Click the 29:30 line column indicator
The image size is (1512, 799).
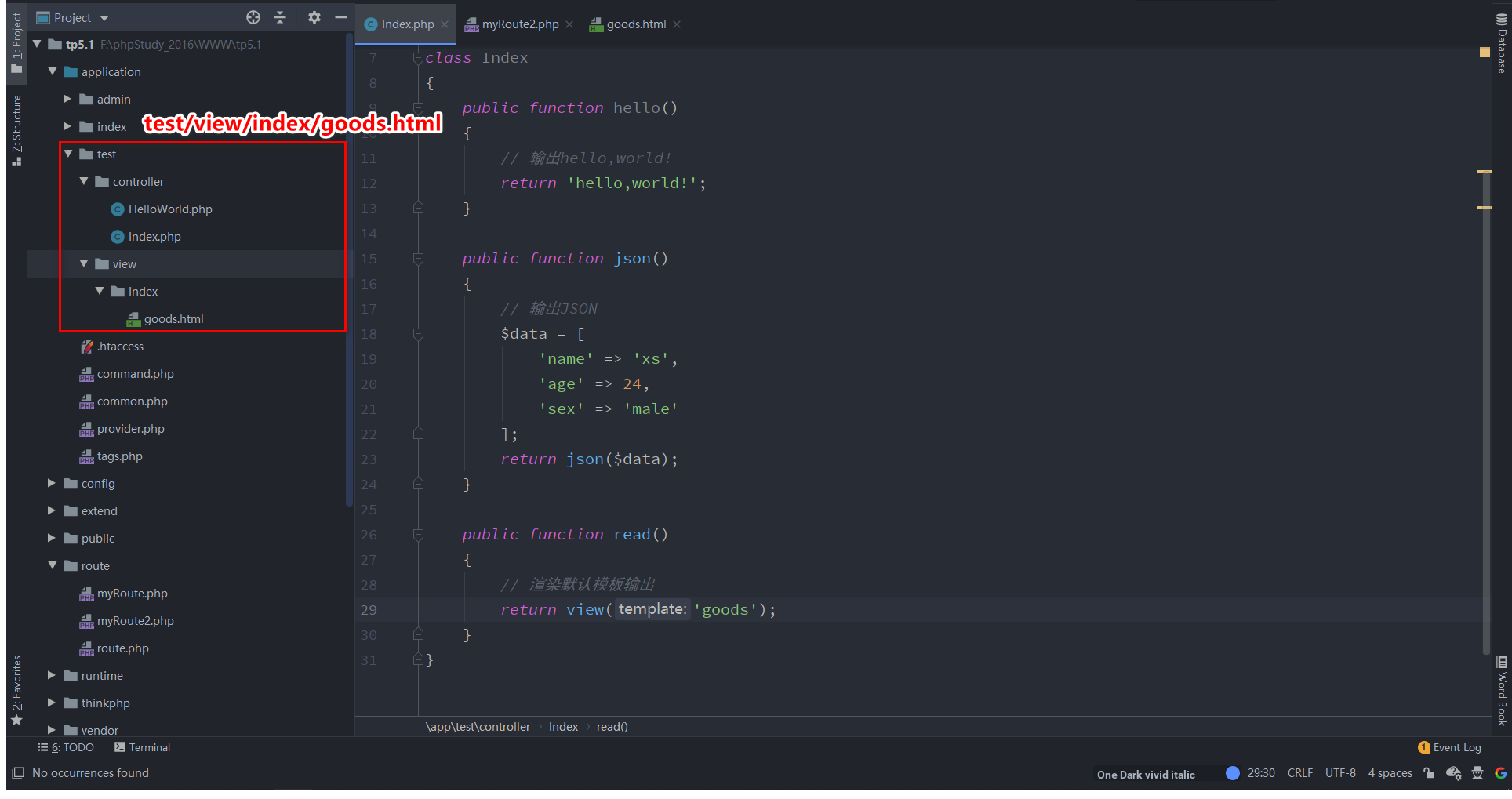pos(1261,773)
